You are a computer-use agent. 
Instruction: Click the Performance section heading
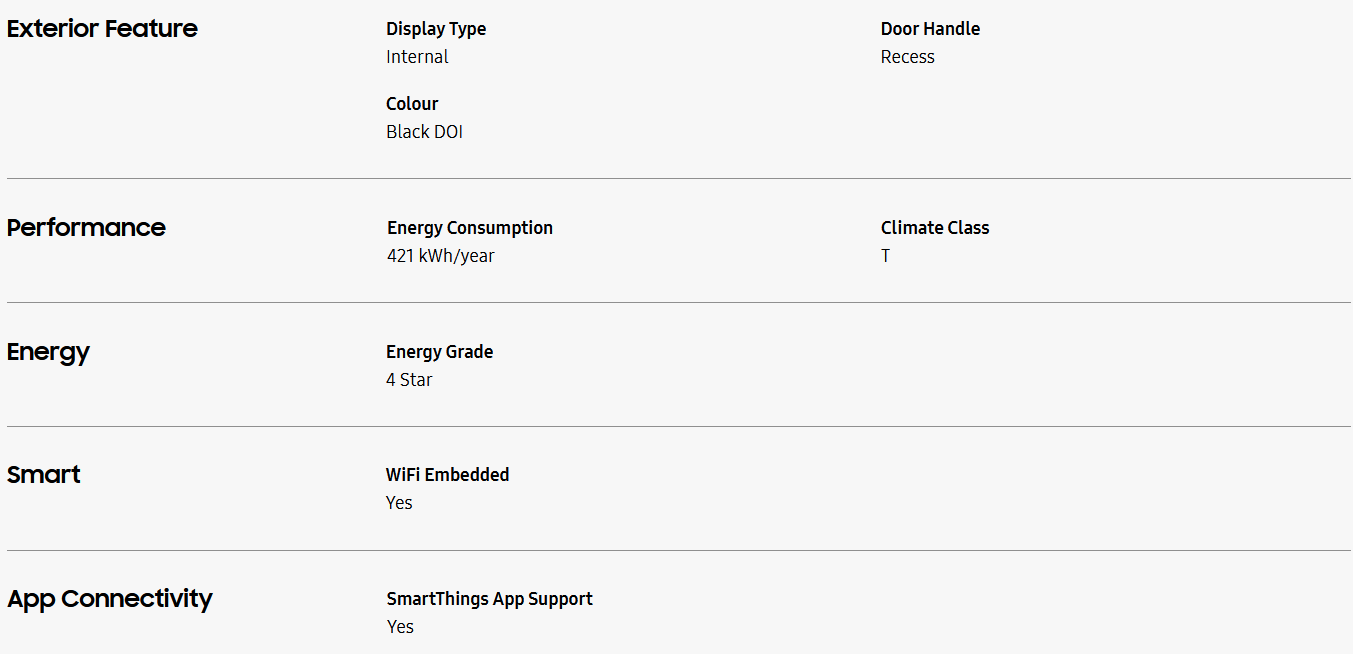pos(86,228)
